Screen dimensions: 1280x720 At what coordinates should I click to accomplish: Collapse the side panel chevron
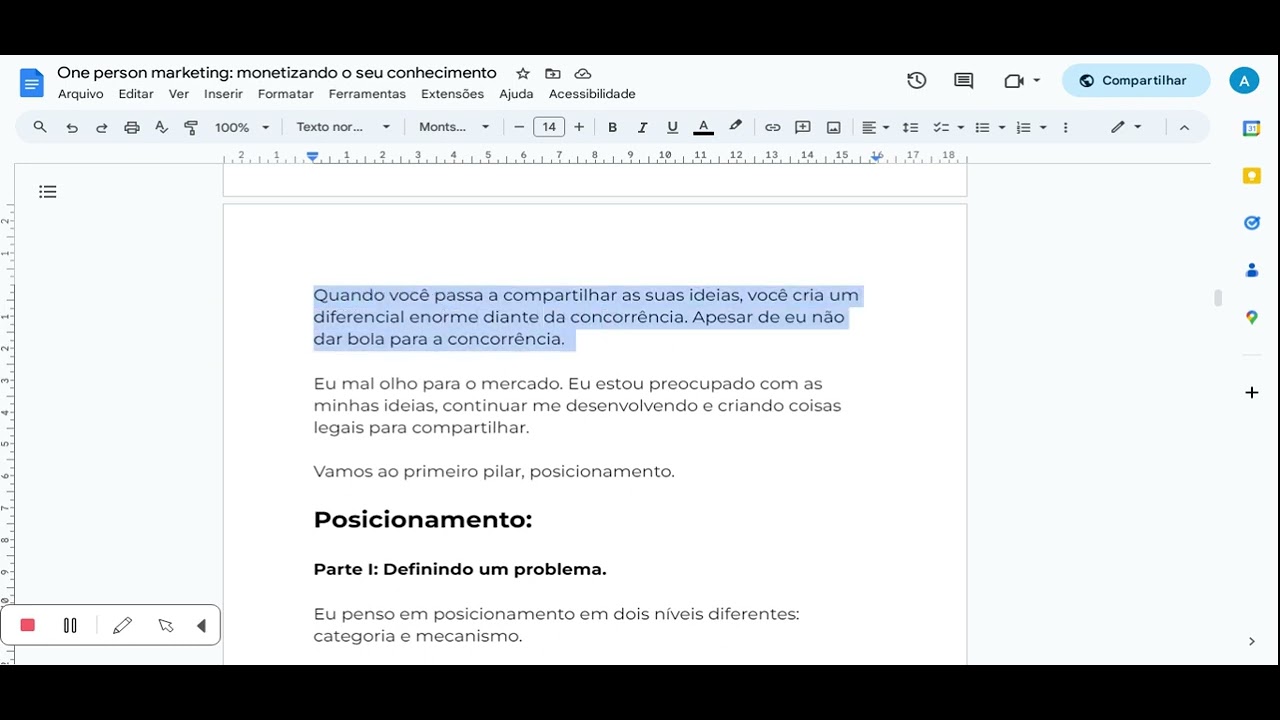(x=1251, y=641)
